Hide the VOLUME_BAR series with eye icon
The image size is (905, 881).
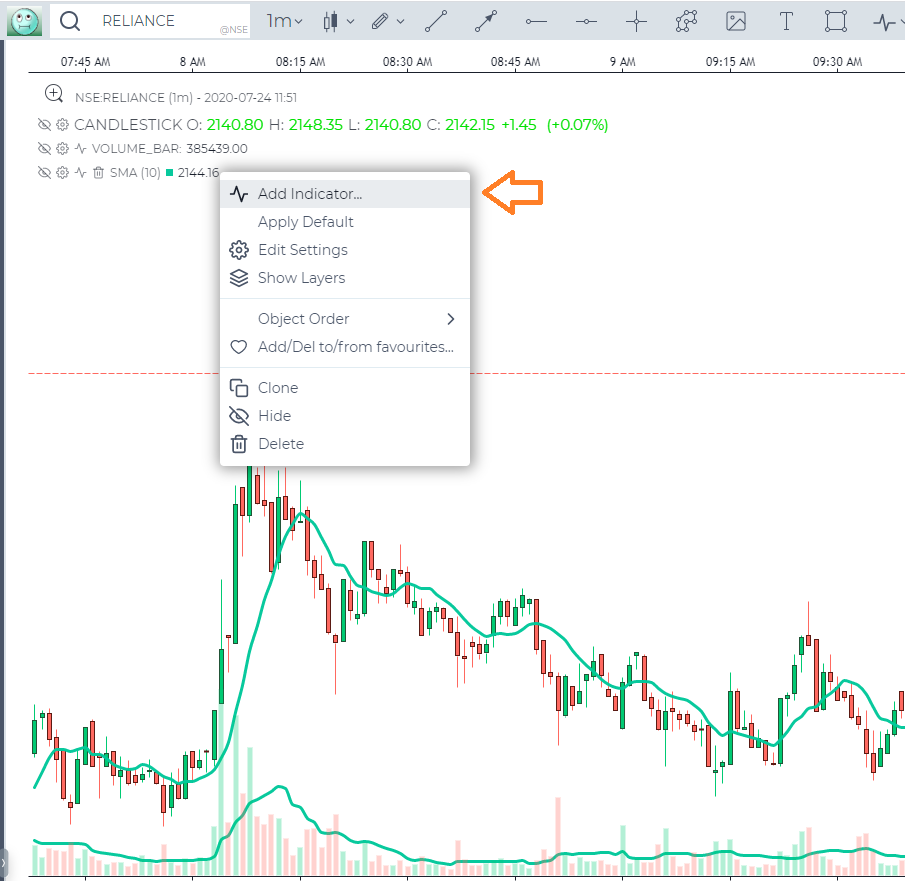tap(44, 149)
